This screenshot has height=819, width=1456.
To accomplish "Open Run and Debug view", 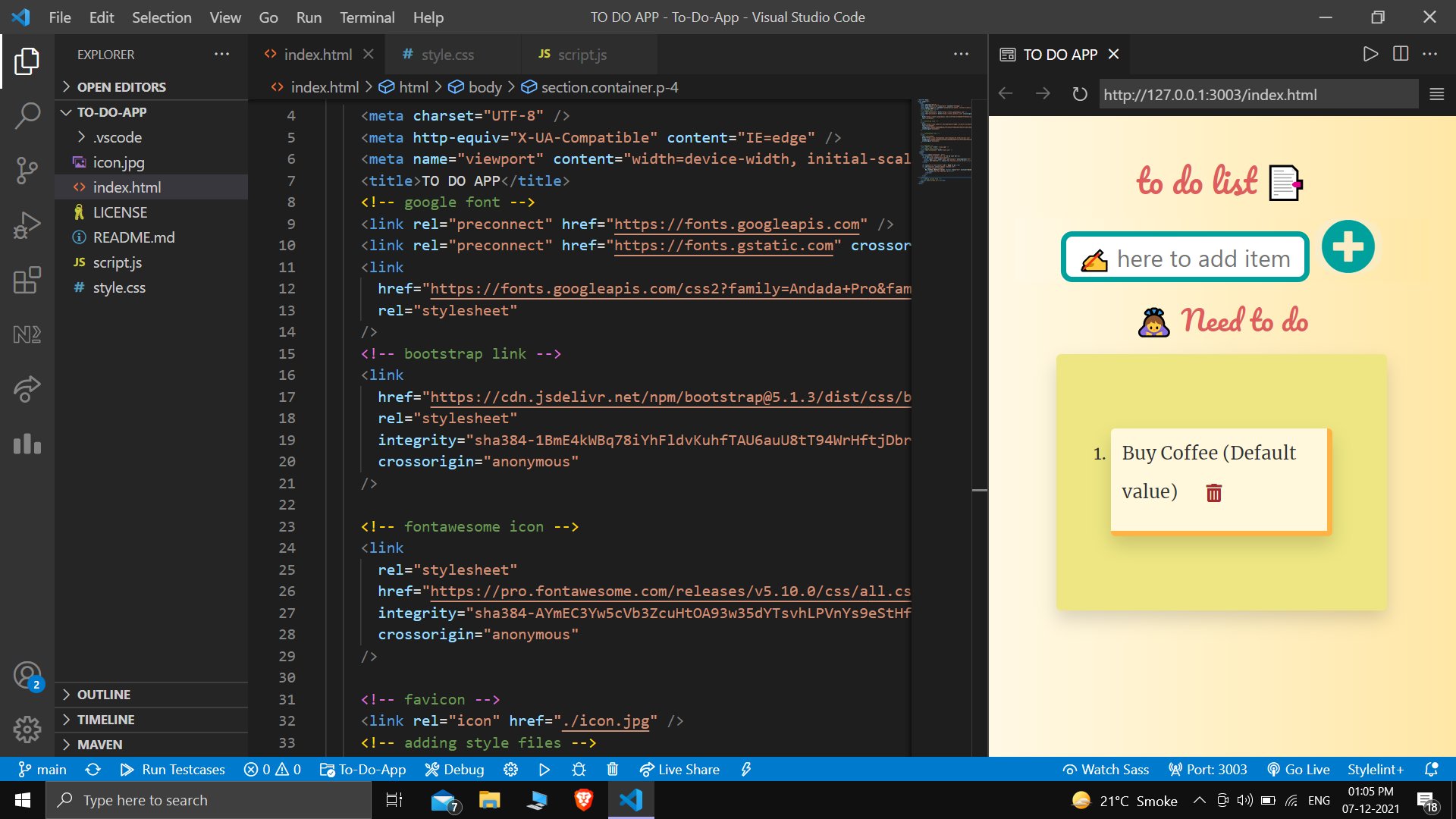I will click(27, 225).
